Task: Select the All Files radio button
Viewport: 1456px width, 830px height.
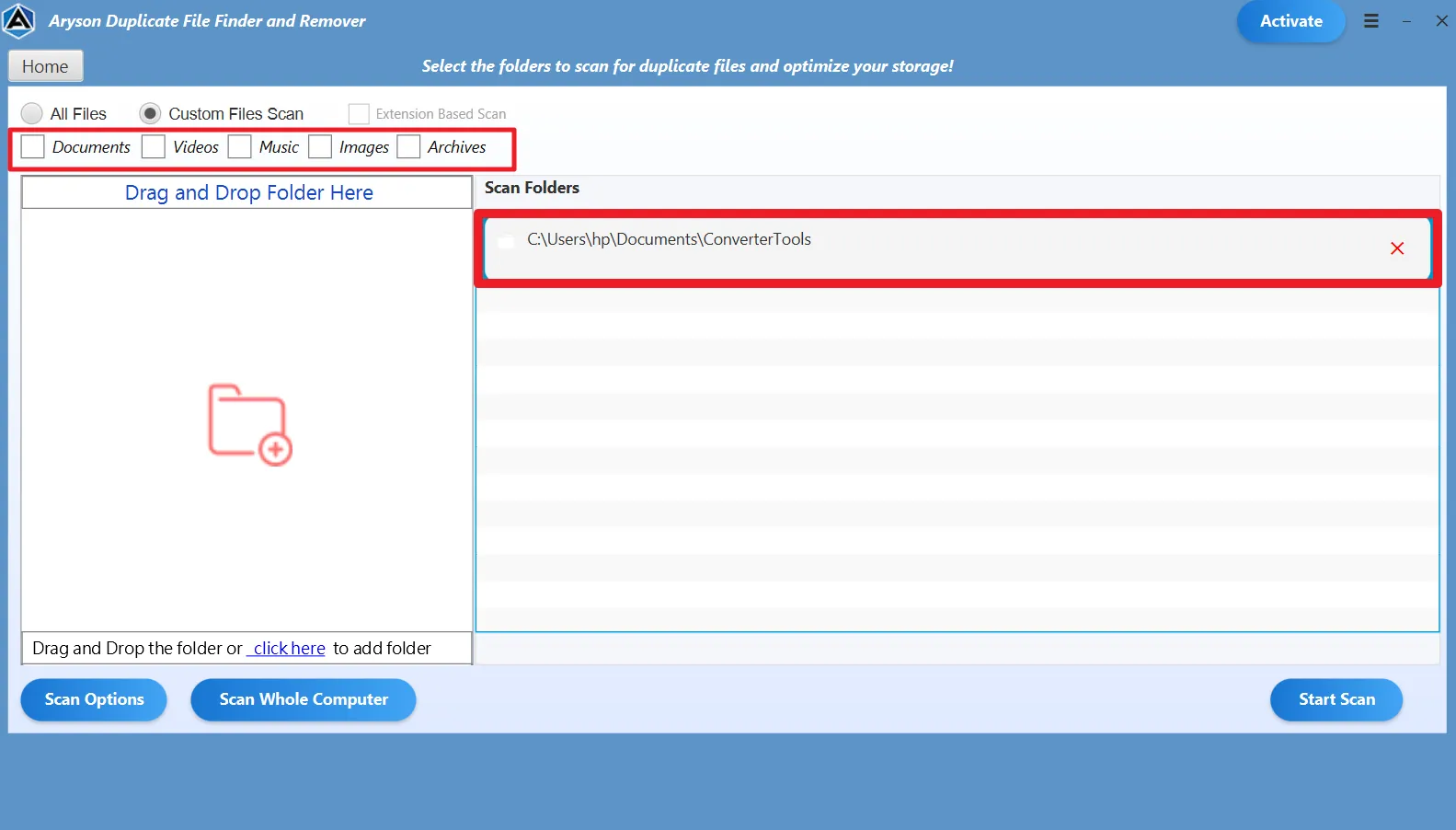Action: point(32,113)
